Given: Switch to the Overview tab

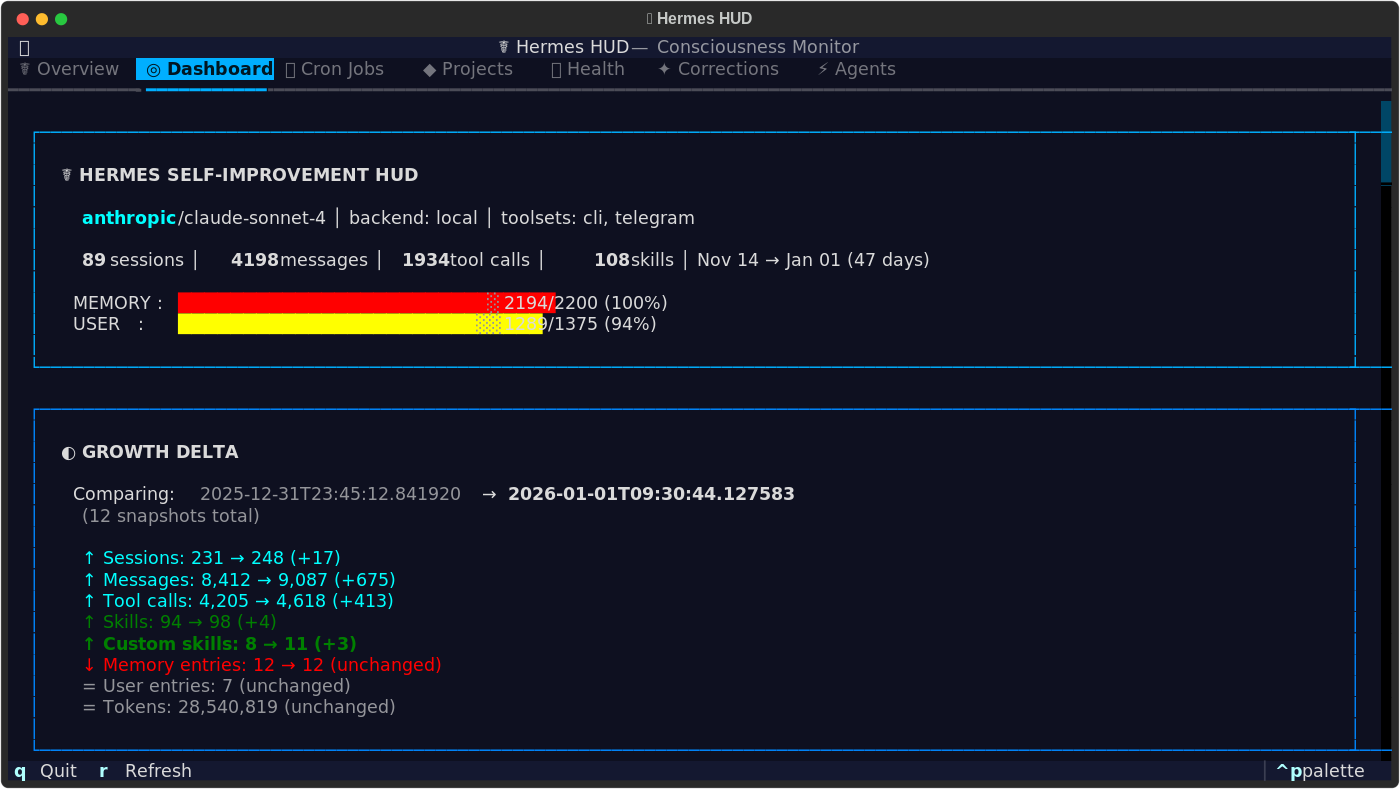Looking at the screenshot, I should 69,69.
